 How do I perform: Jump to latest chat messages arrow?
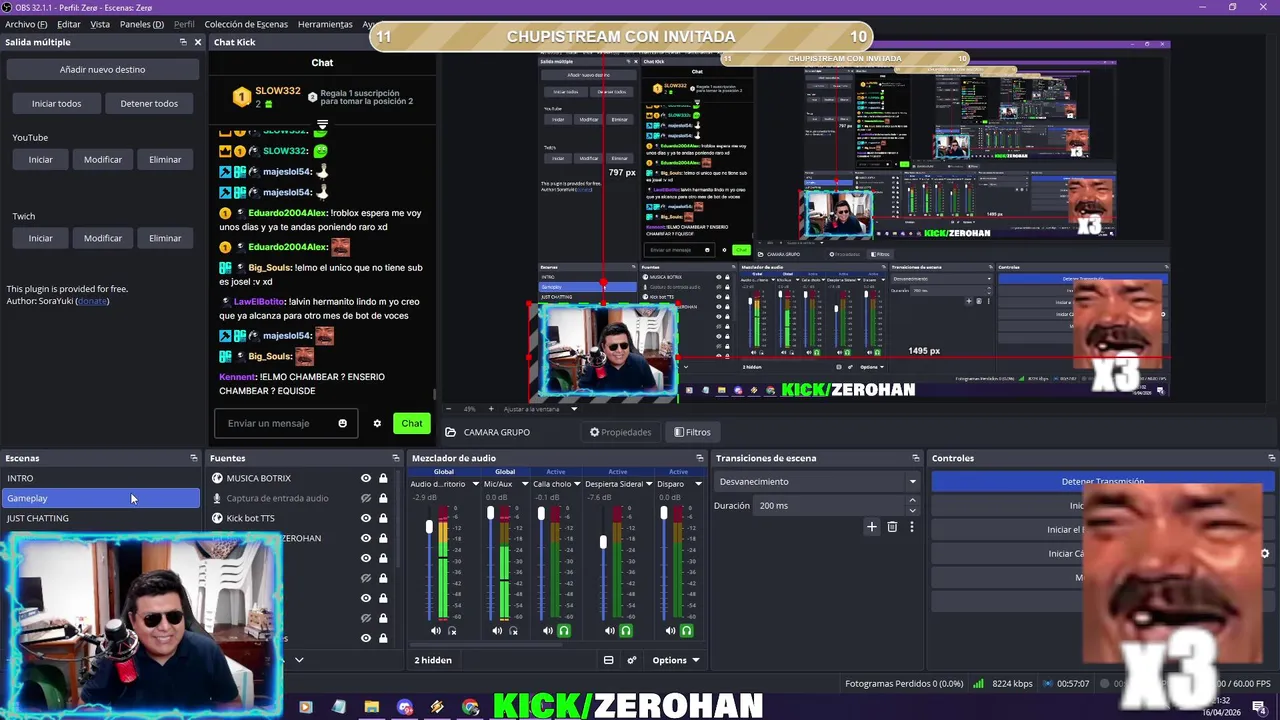pyautogui.click(x=322, y=126)
